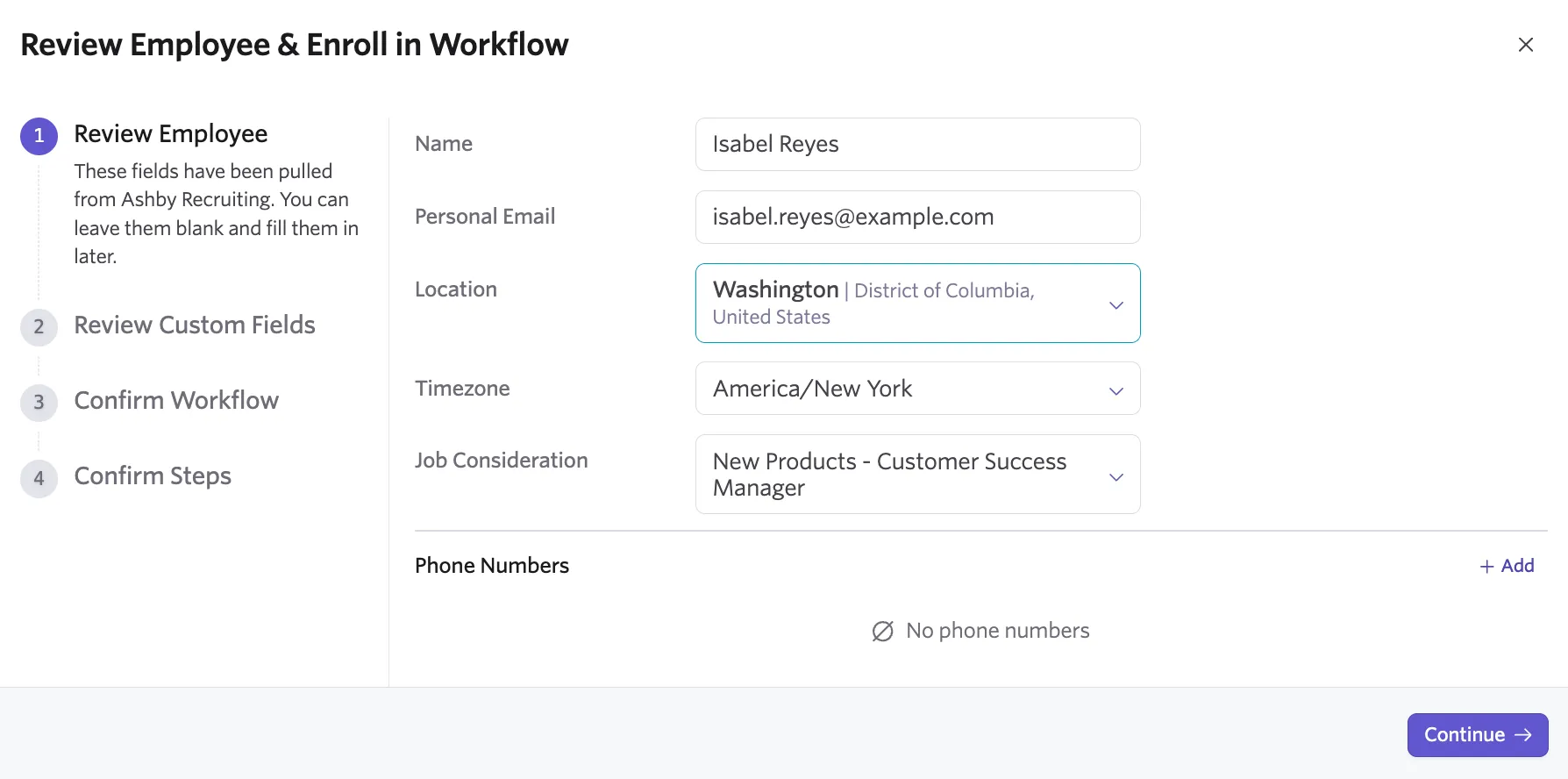Open the Job Consideration dropdown
The height and width of the screenshot is (779, 1568).
coord(917,475)
